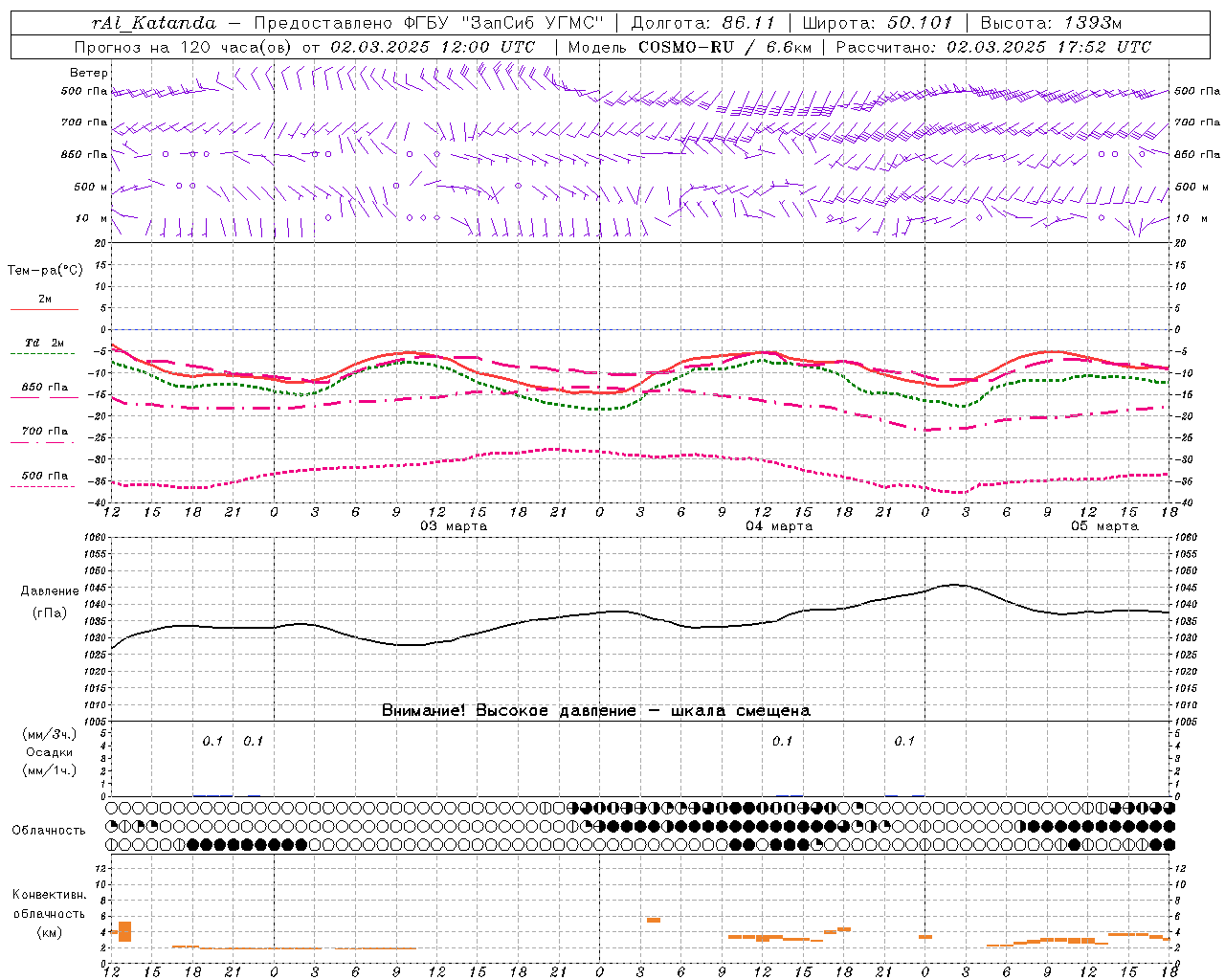
Task: Click the station name rAl_Katanda
Action: [x=154, y=23]
